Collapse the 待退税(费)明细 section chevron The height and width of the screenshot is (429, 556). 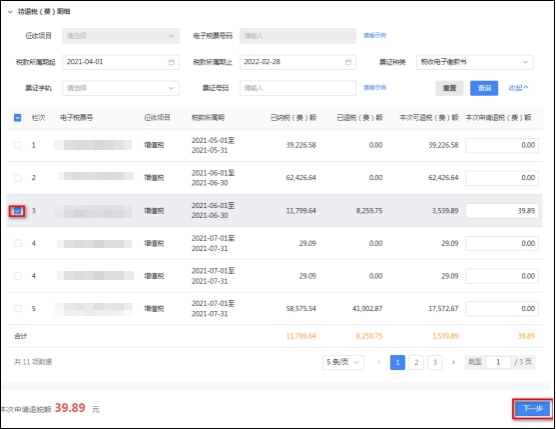(10, 12)
